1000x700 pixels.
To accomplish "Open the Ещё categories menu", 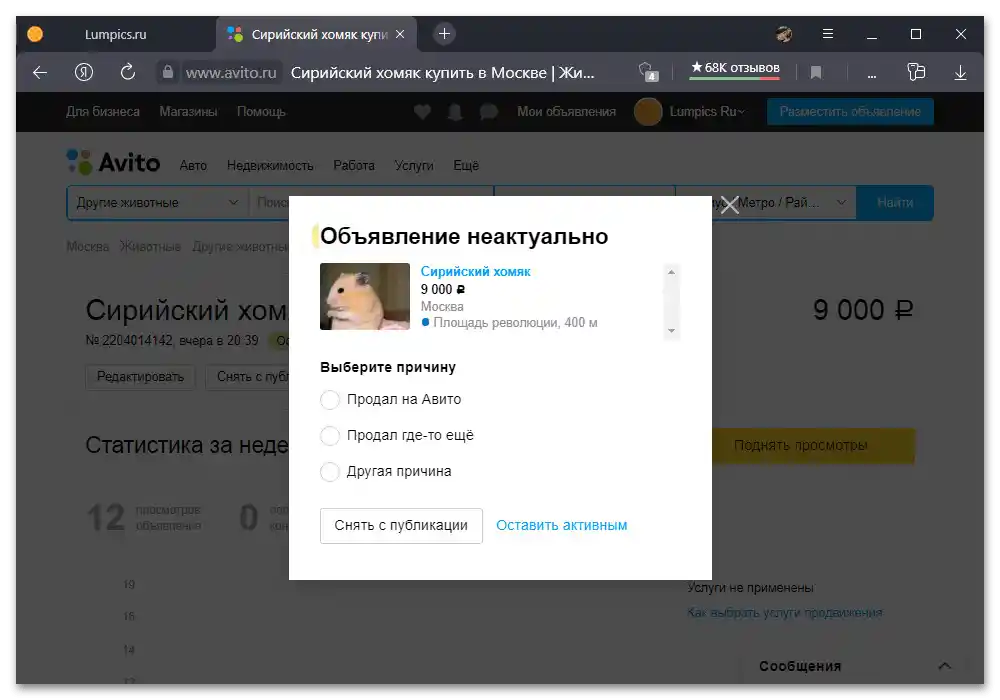I will (466, 166).
